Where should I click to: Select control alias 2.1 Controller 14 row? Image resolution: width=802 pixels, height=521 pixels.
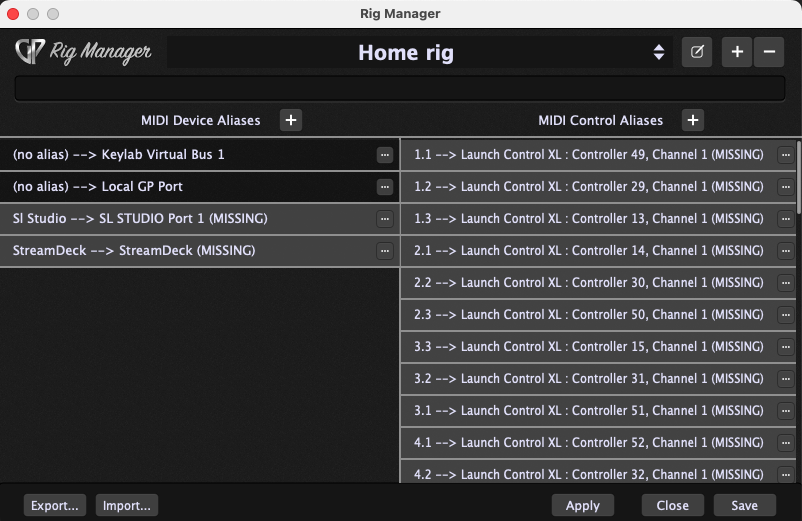tap(598, 251)
